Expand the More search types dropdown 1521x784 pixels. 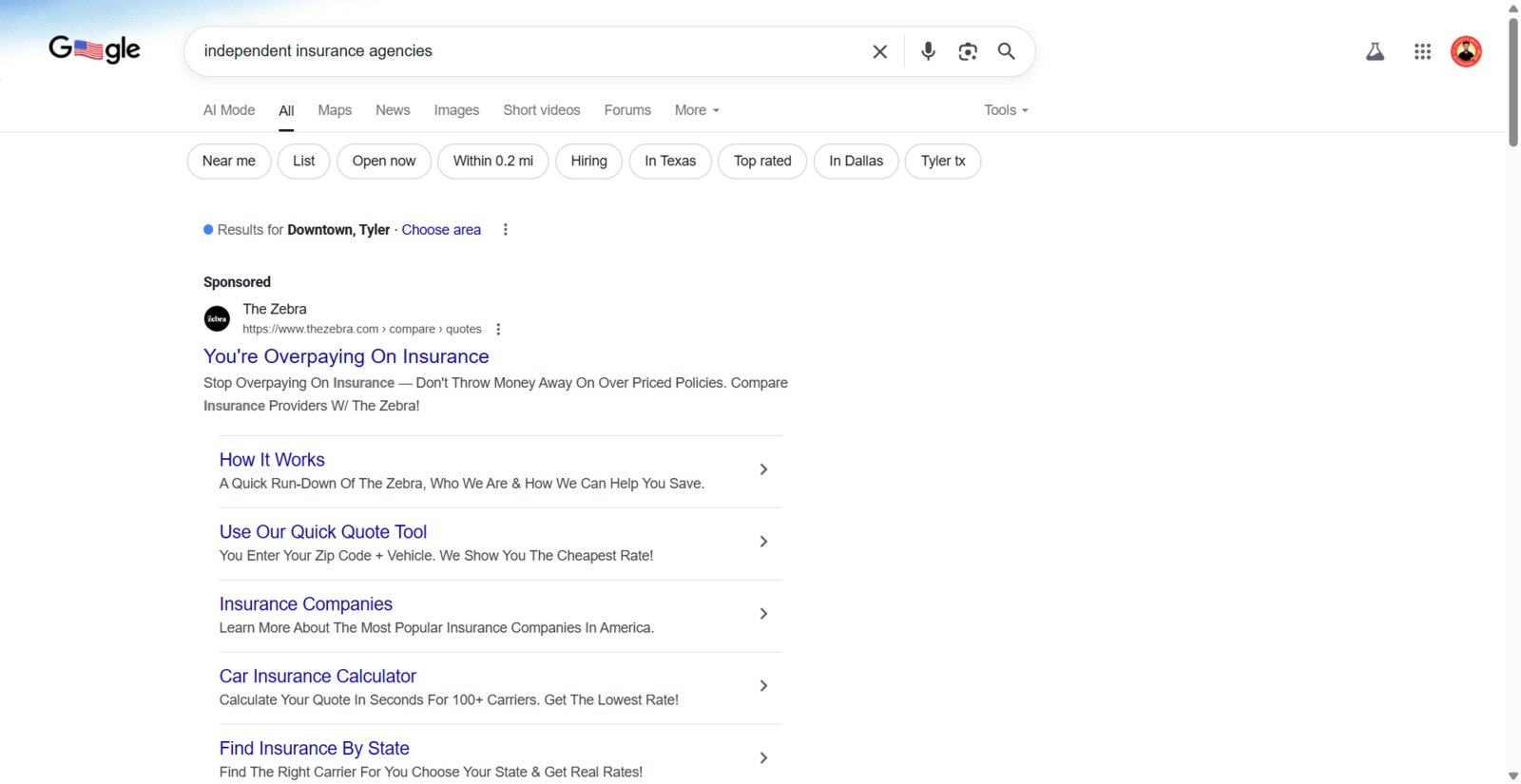[697, 110]
